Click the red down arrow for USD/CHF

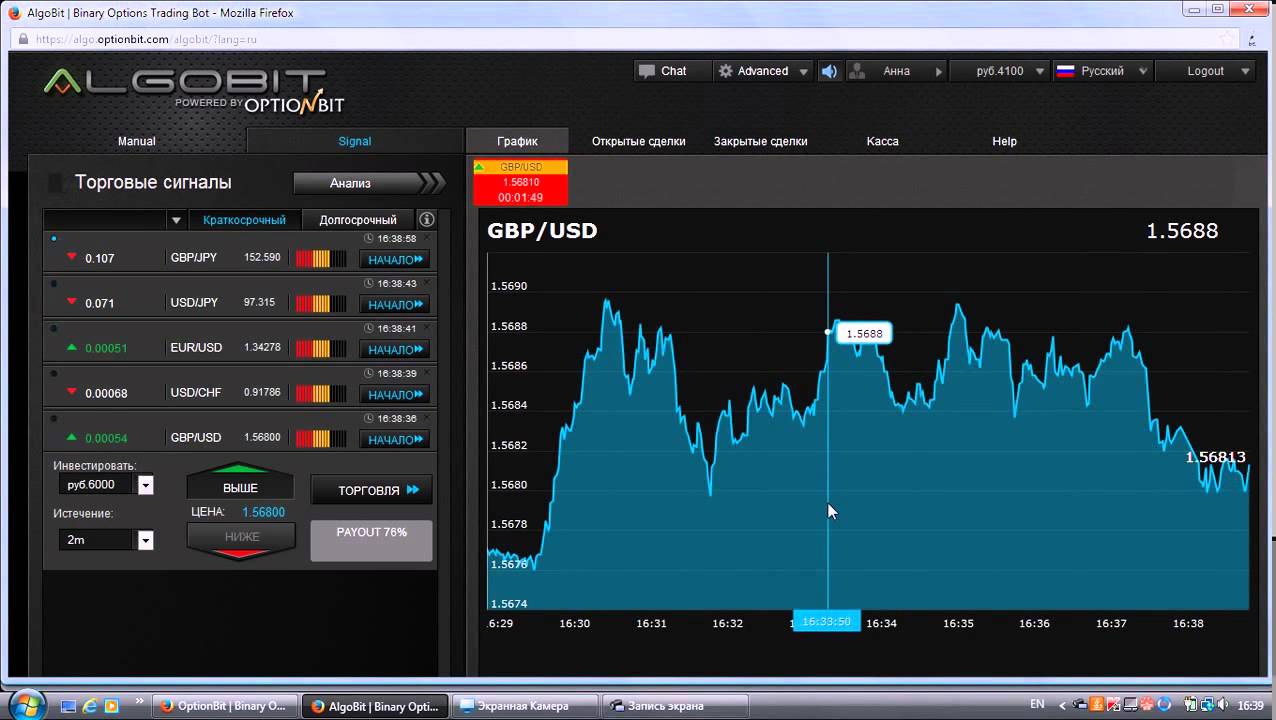[x=71, y=392]
